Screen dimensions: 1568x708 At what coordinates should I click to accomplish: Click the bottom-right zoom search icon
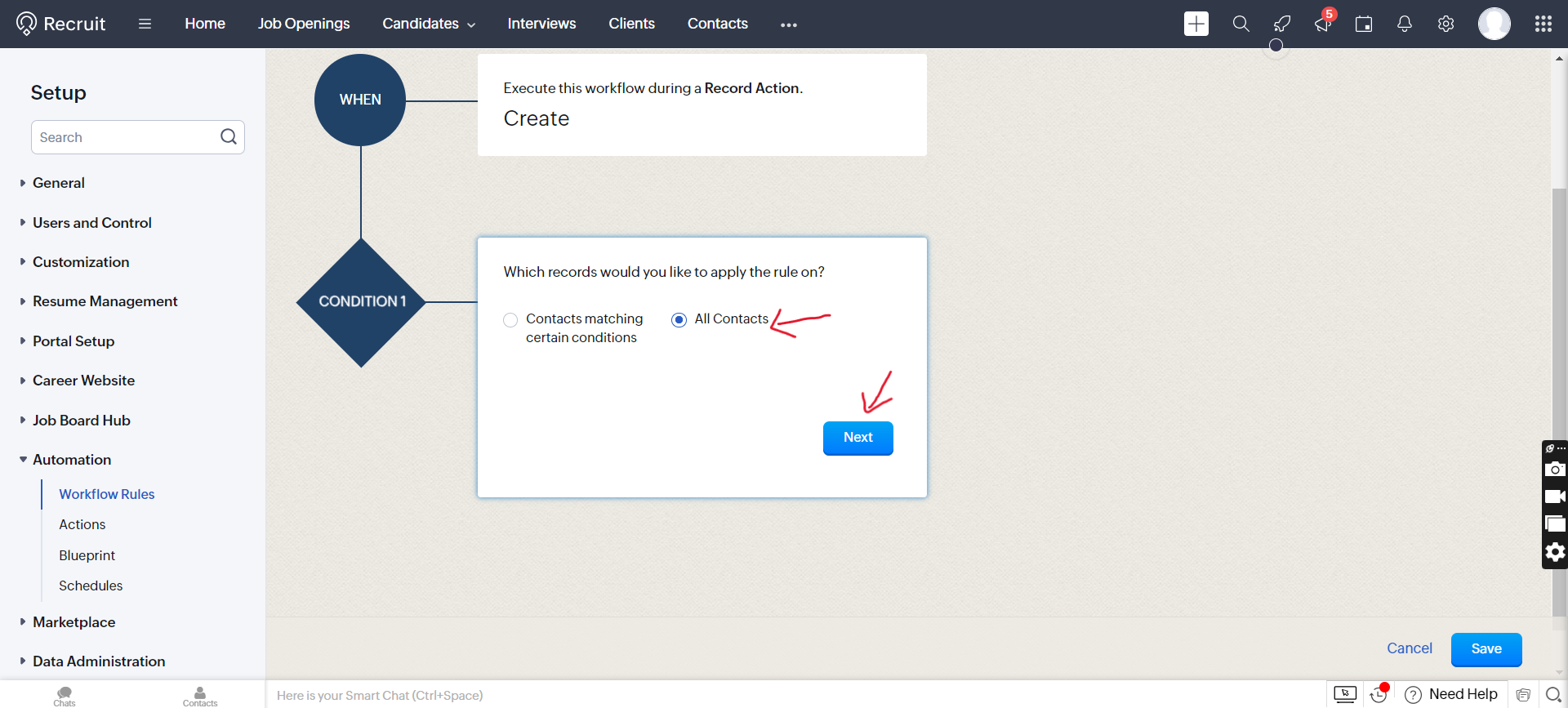coord(1553,695)
